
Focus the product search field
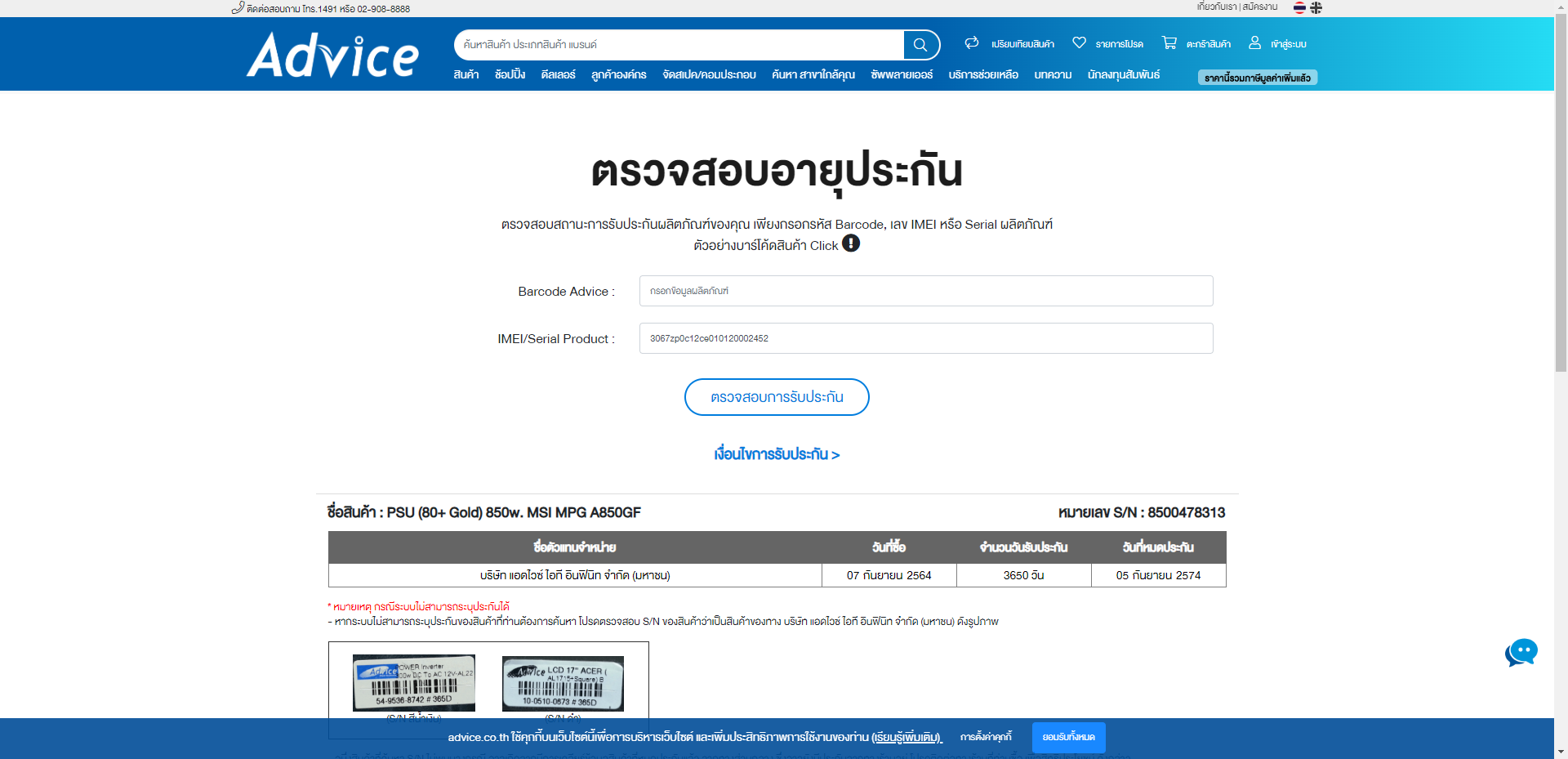pos(679,45)
